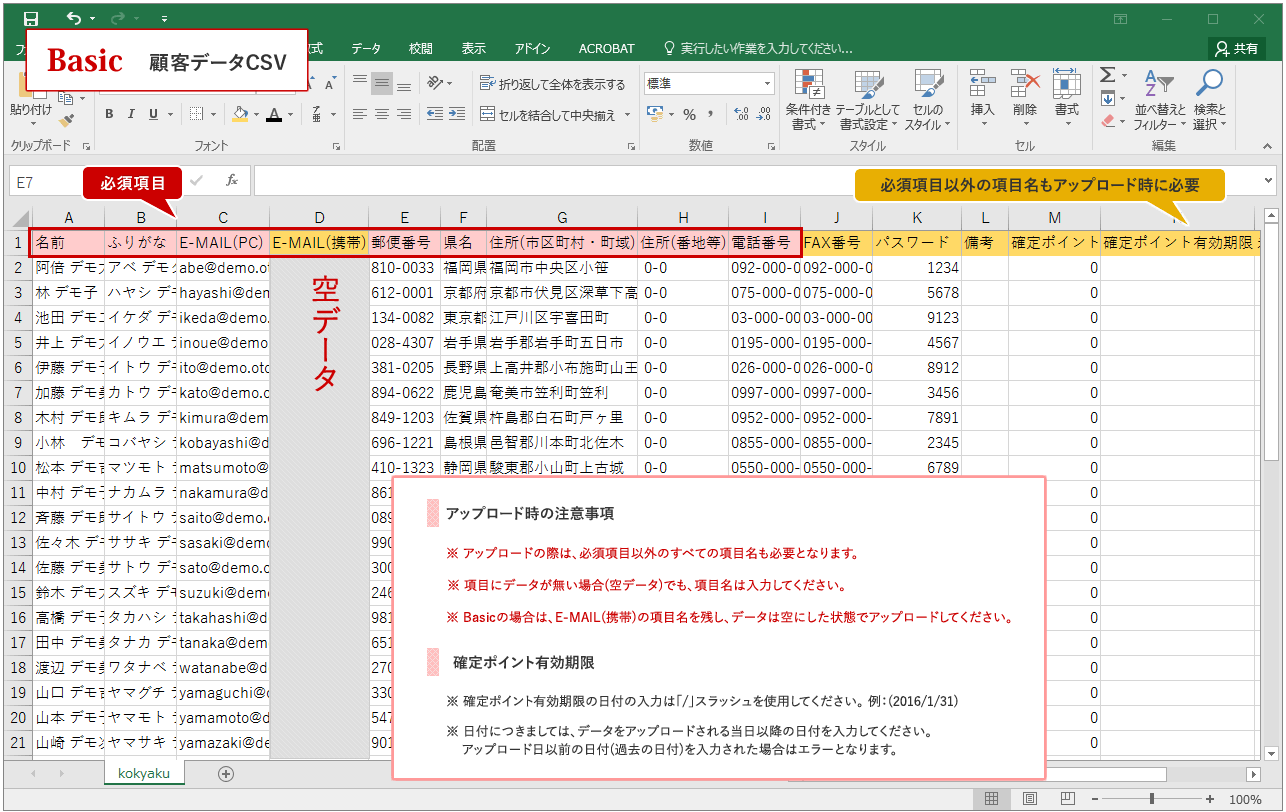1286x812 pixels.
Task: Switch to the 校閲 ribbon tab
Action: 421,48
